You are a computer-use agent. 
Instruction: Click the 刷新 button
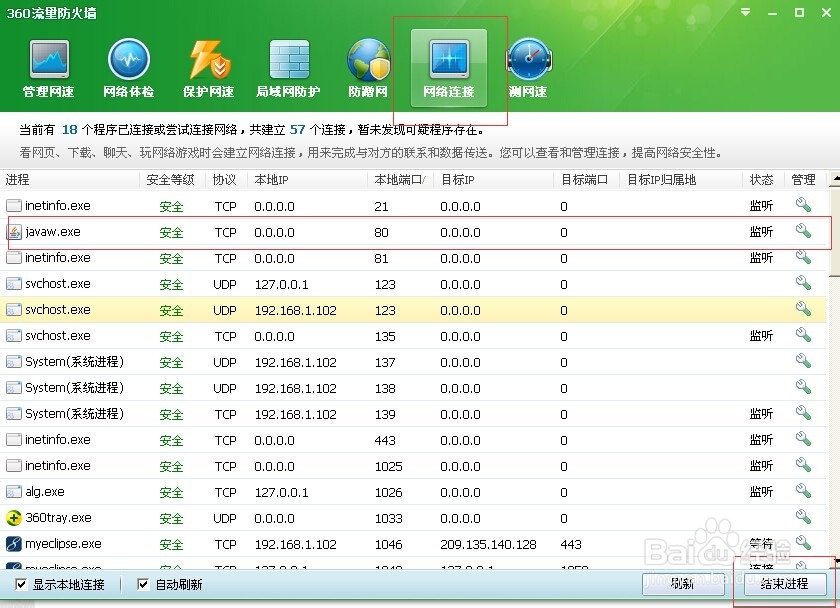[682, 584]
